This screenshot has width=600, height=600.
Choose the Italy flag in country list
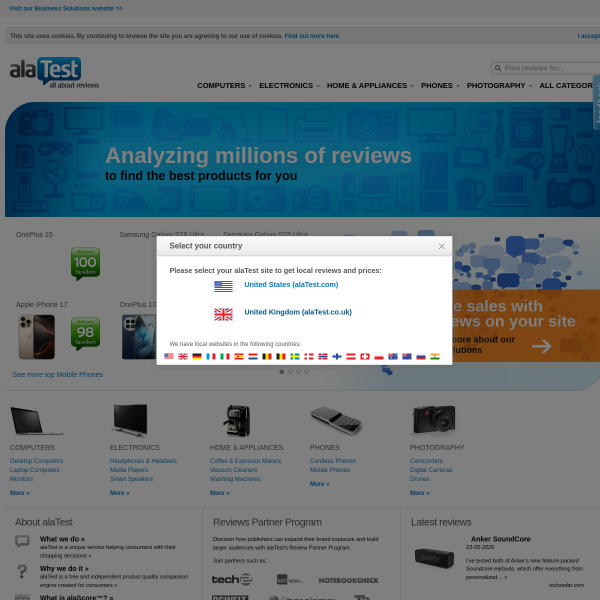[x=225, y=356]
